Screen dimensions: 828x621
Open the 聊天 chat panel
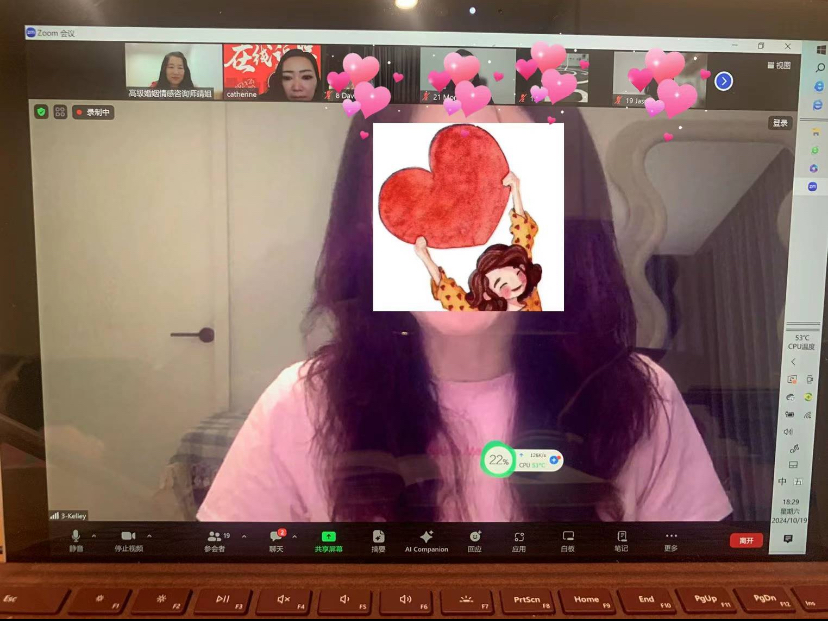[x=276, y=541]
